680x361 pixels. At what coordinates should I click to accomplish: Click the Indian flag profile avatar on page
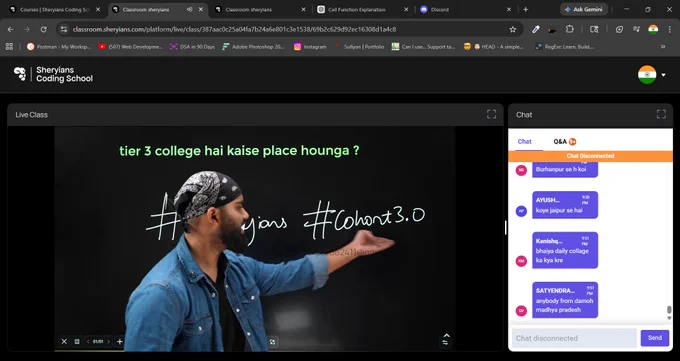pyautogui.click(x=647, y=75)
